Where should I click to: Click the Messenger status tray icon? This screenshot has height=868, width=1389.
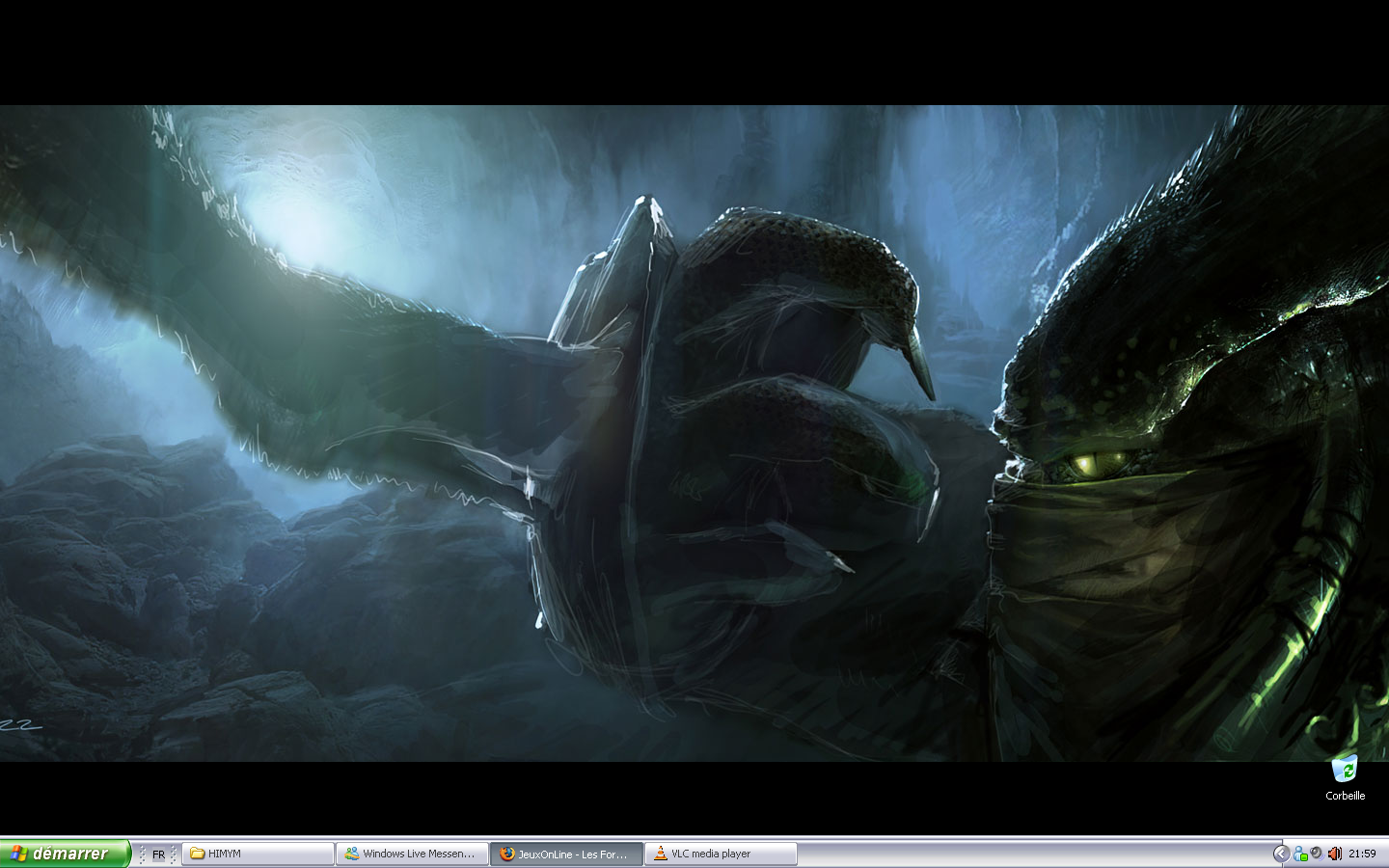(x=1300, y=854)
